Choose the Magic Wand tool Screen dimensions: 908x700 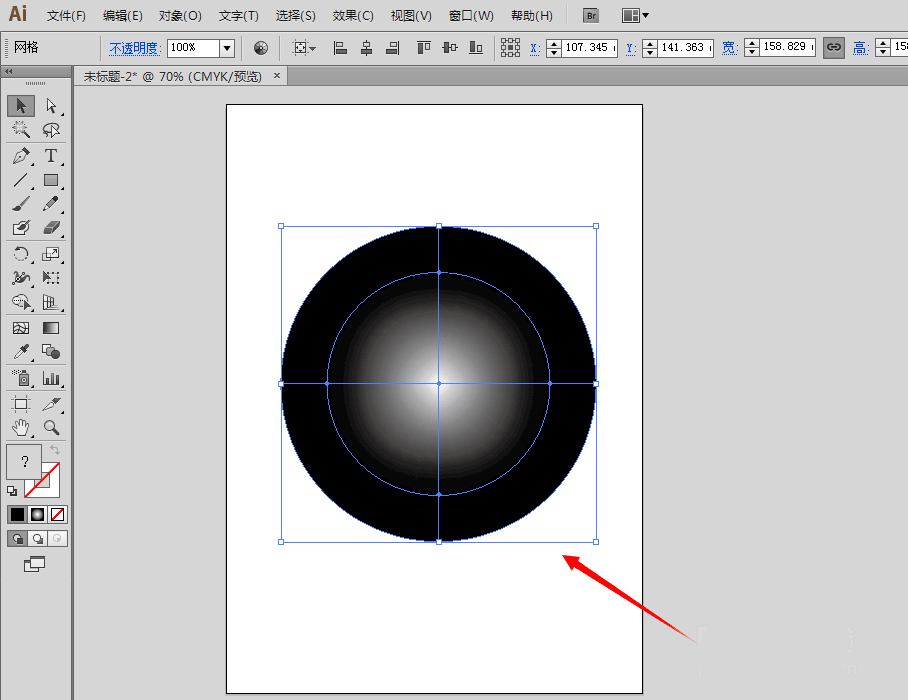21,129
